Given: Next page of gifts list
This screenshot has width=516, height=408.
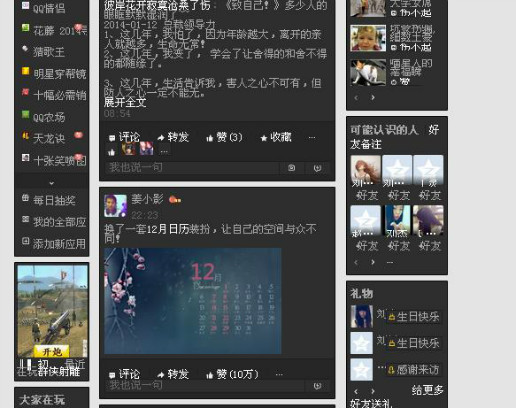Looking at the screenshot, I should click(373, 391).
